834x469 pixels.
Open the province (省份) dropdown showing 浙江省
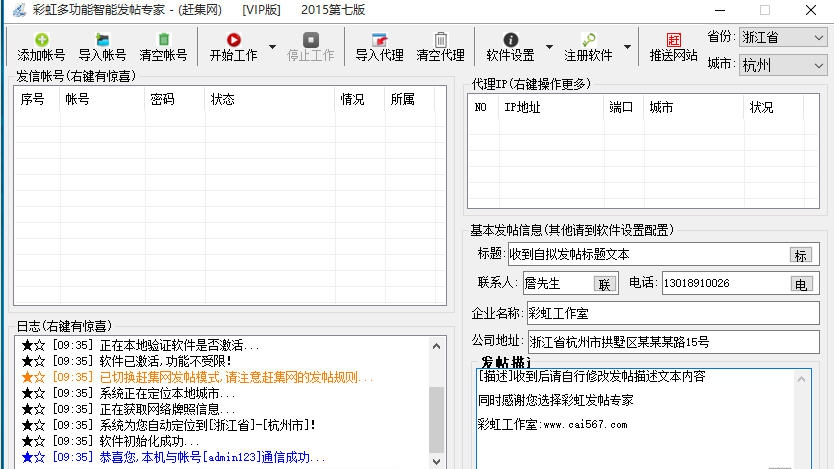point(783,37)
